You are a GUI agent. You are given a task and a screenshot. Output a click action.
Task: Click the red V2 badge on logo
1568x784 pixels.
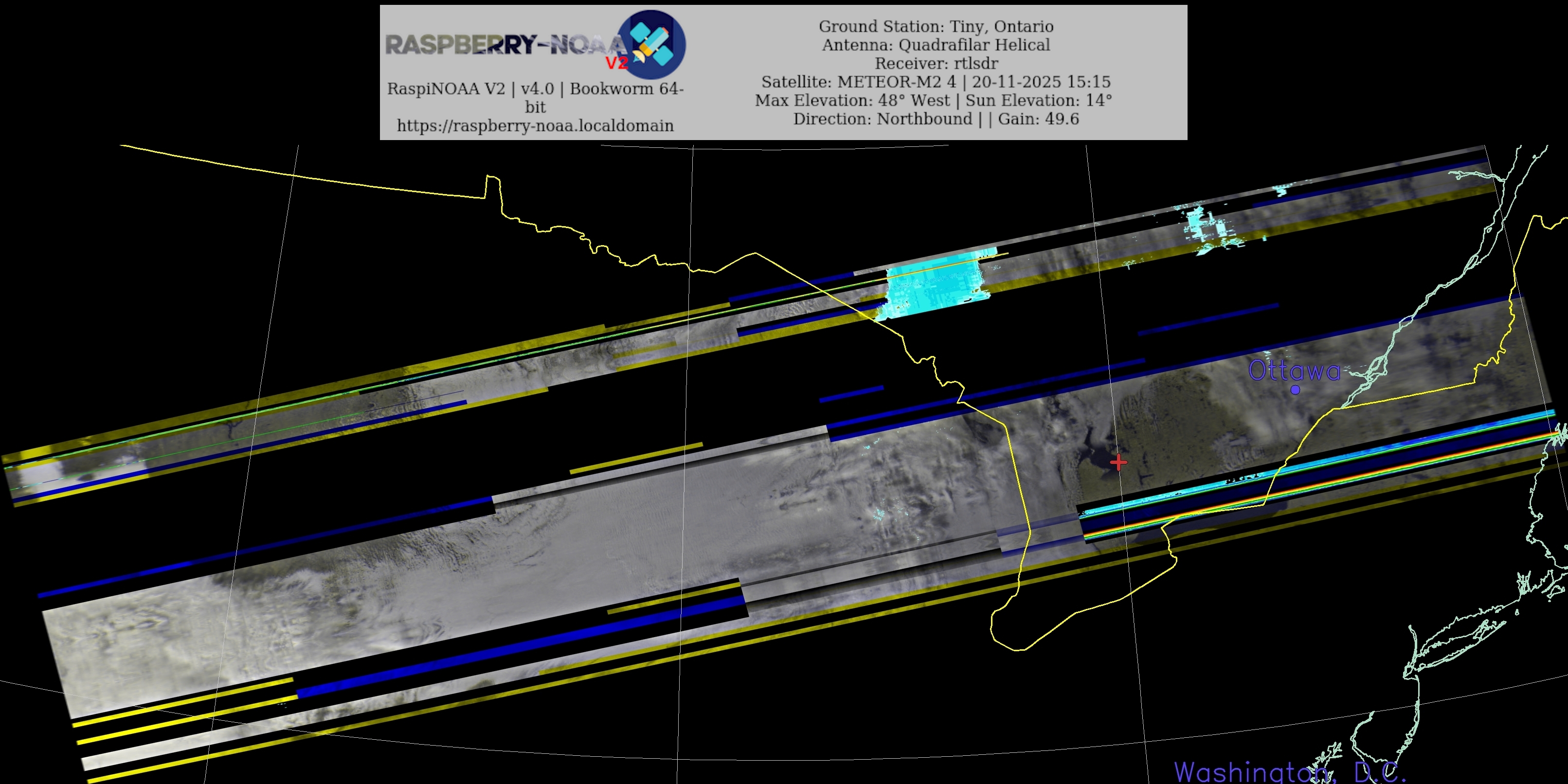tap(616, 63)
